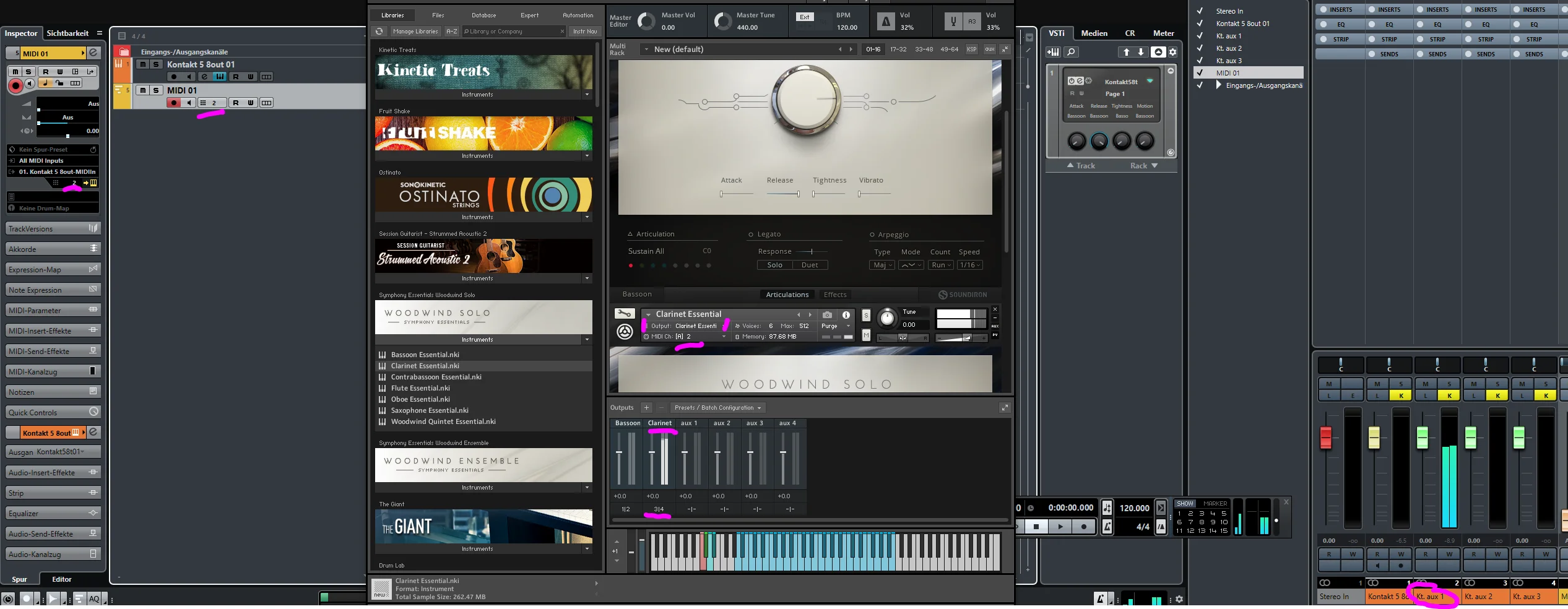Show the Clarinet Essential info icon
This screenshot has width=1568, height=609.
pyautogui.click(x=846, y=315)
